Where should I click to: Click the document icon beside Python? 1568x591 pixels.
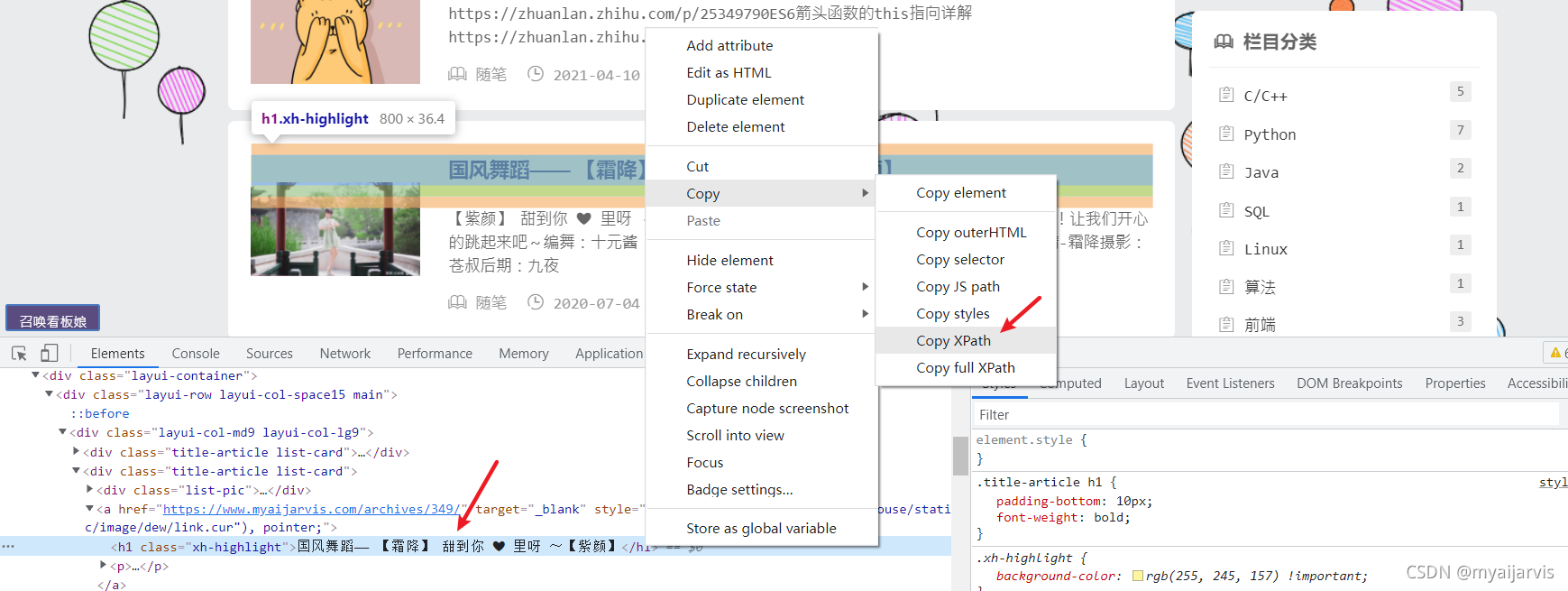pos(1226,134)
